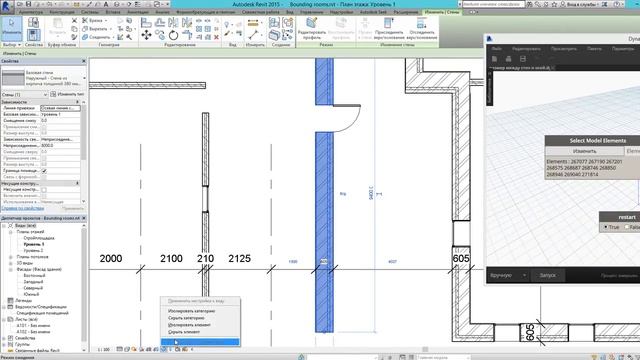Close the Properties panel with its X
Image resolution: width=640 pixels, height=360 pixels.
point(84,61)
